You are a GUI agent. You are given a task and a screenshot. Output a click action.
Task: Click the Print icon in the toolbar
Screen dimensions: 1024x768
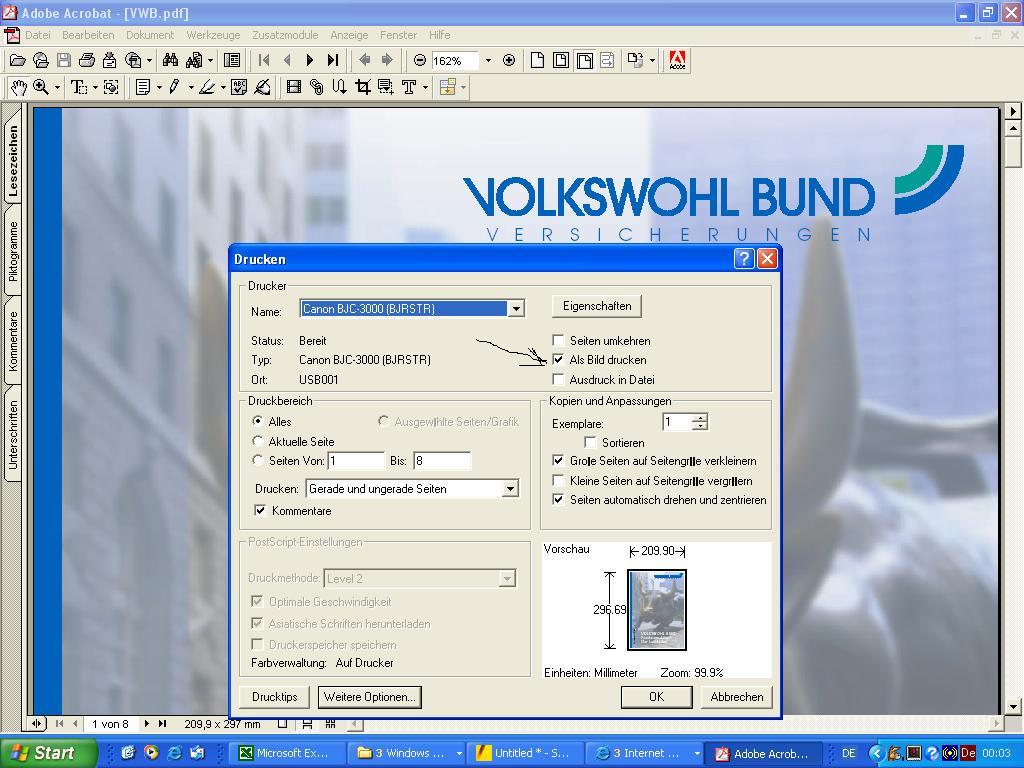[x=87, y=60]
